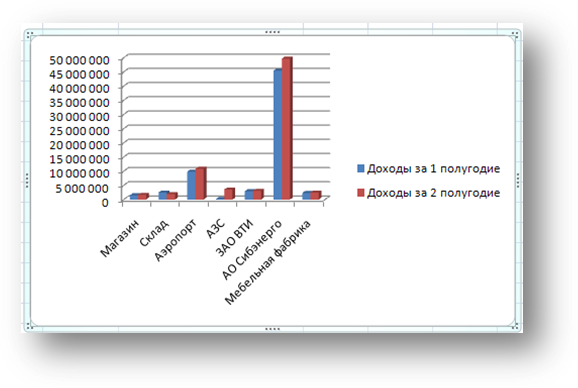Select the blue Склад bar
The height and width of the screenshot is (388, 578).
(163, 195)
